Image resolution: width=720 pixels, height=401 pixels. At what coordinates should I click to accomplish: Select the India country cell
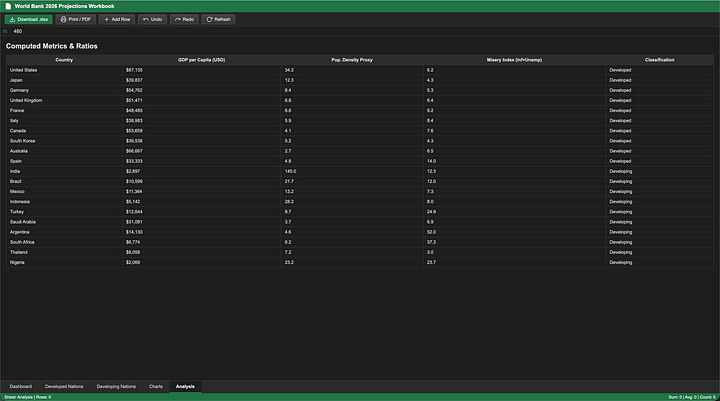click(64, 171)
